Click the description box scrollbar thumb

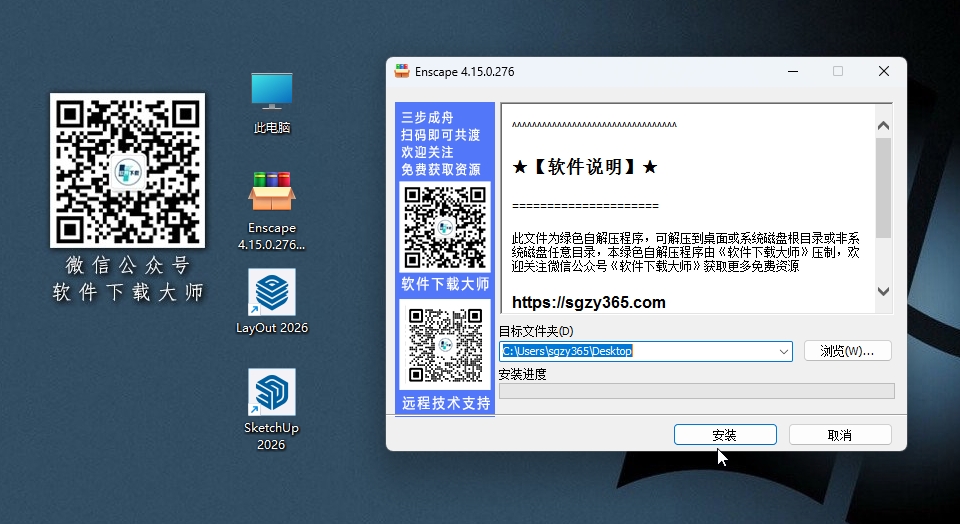(883, 187)
